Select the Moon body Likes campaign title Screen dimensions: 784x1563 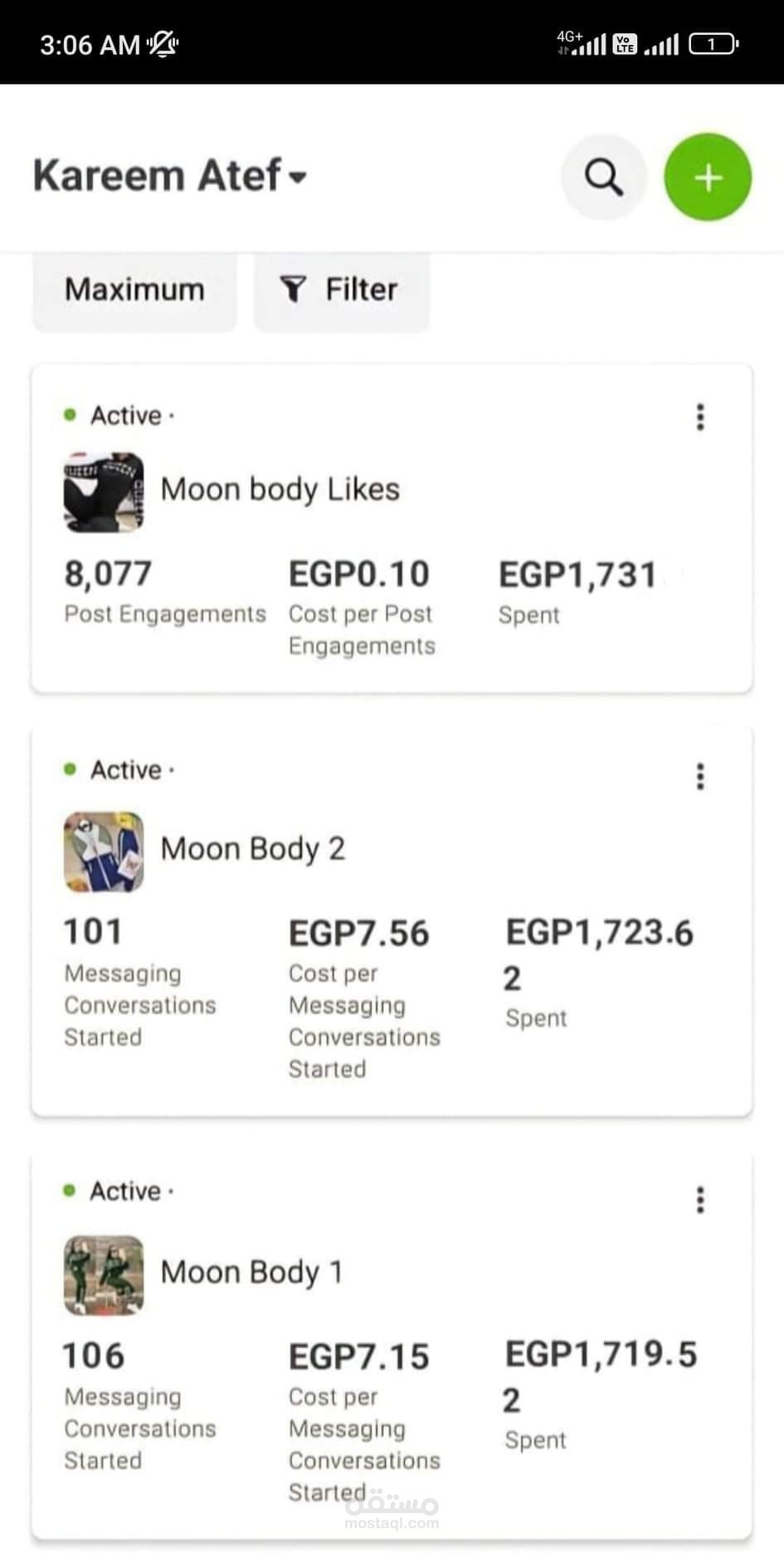[280, 490]
